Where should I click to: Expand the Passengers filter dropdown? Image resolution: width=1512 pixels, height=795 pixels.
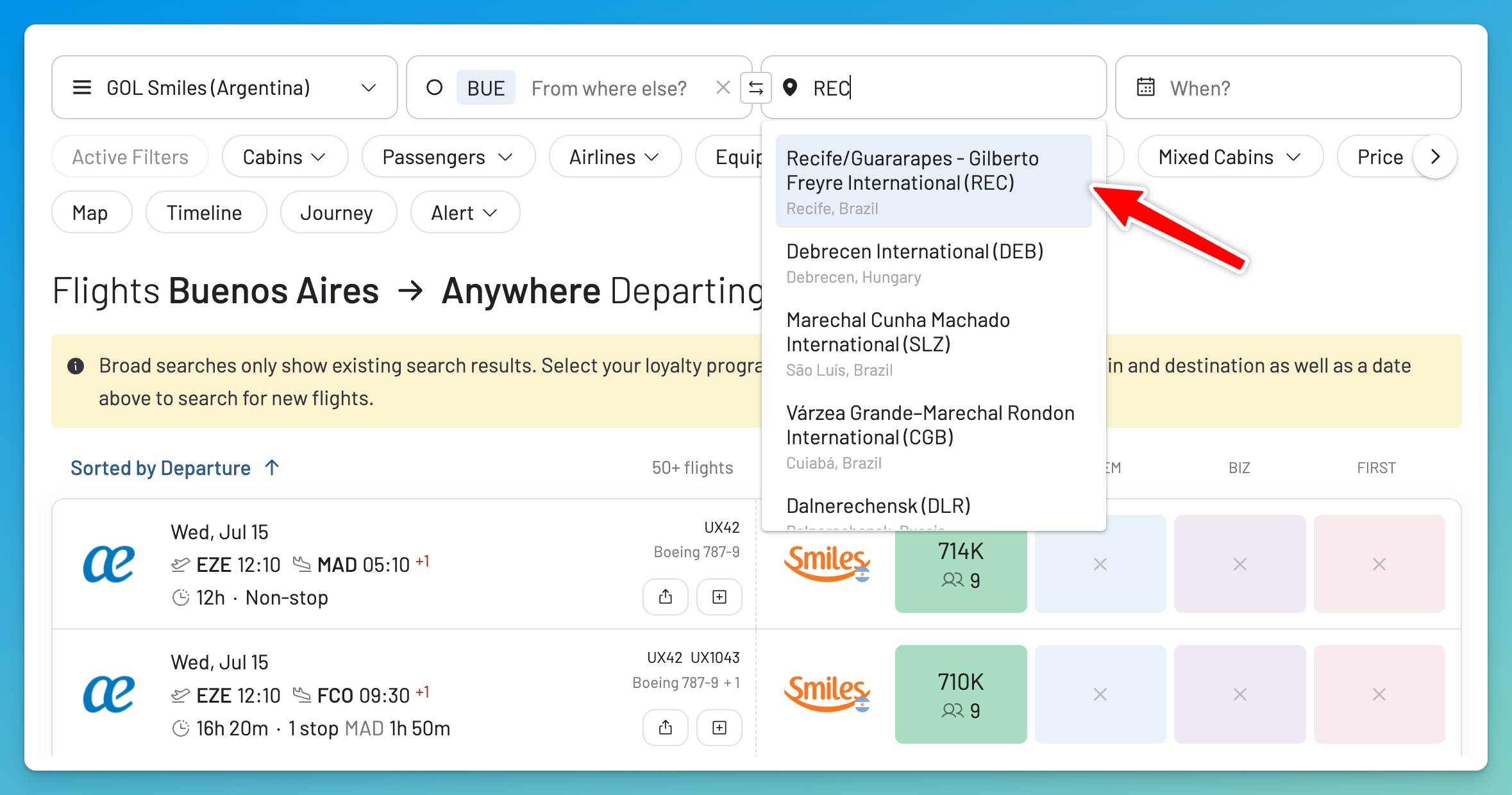click(448, 156)
